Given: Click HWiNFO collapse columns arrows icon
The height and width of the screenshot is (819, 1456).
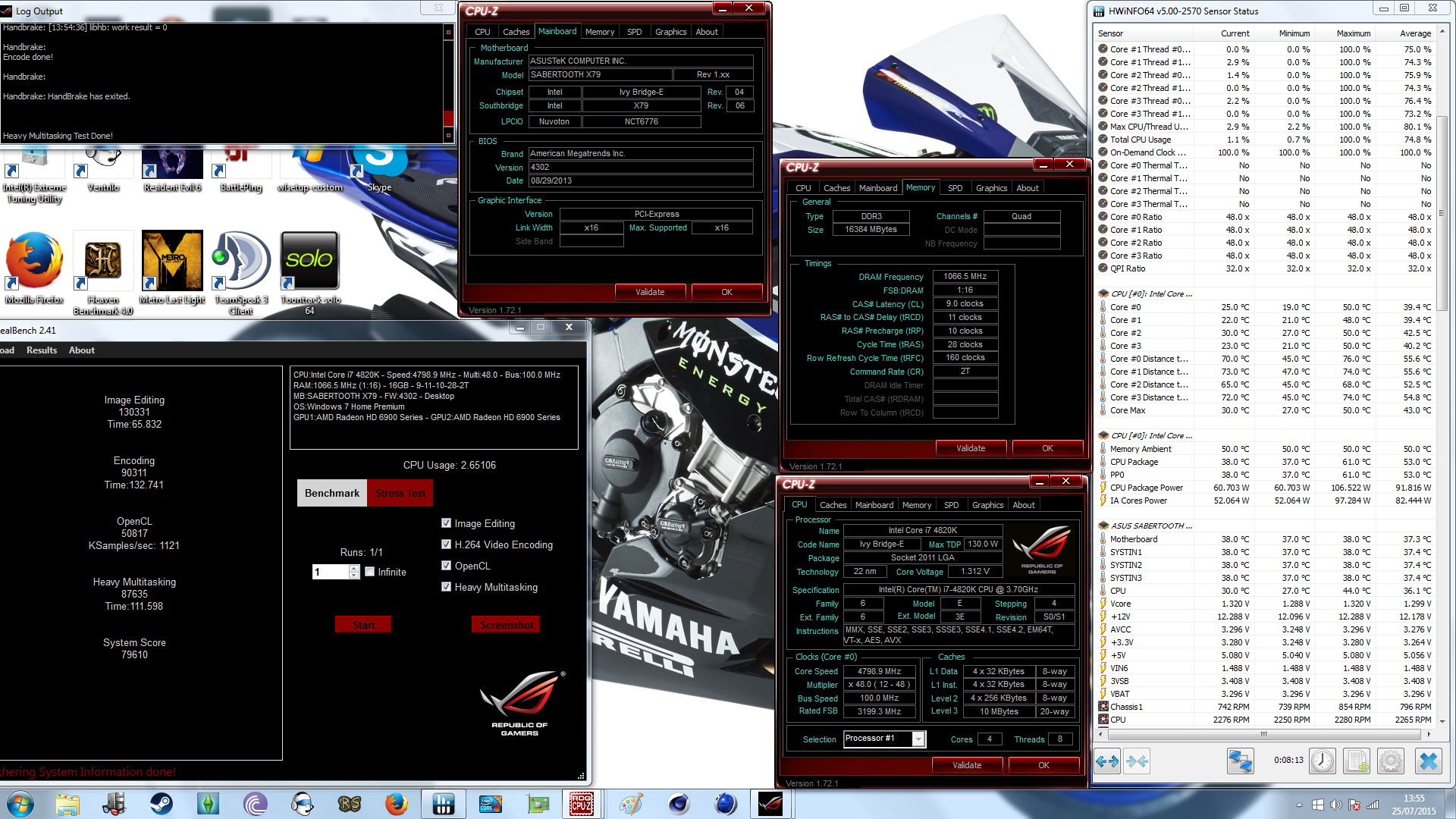Looking at the screenshot, I should click(x=1137, y=761).
